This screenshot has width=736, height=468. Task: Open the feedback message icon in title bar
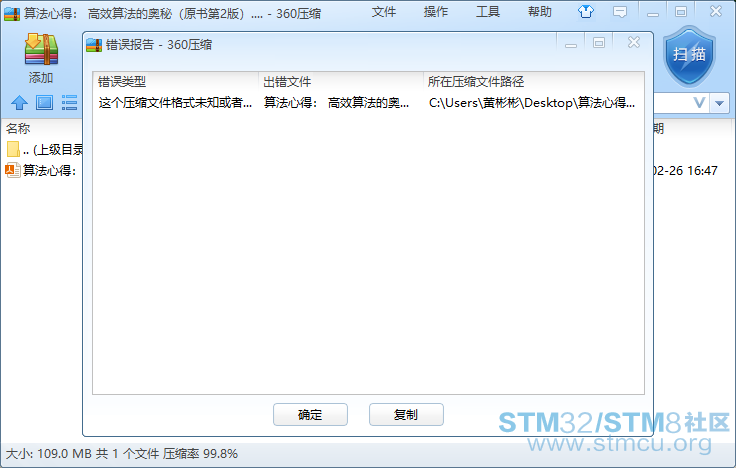tap(620, 12)
